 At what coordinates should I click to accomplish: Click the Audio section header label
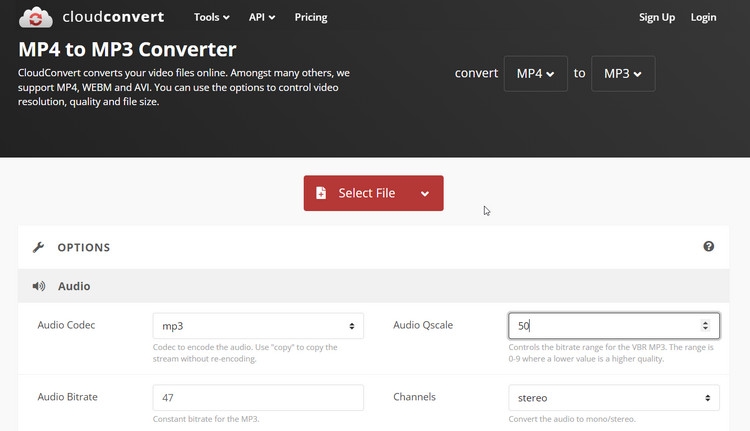74,286
